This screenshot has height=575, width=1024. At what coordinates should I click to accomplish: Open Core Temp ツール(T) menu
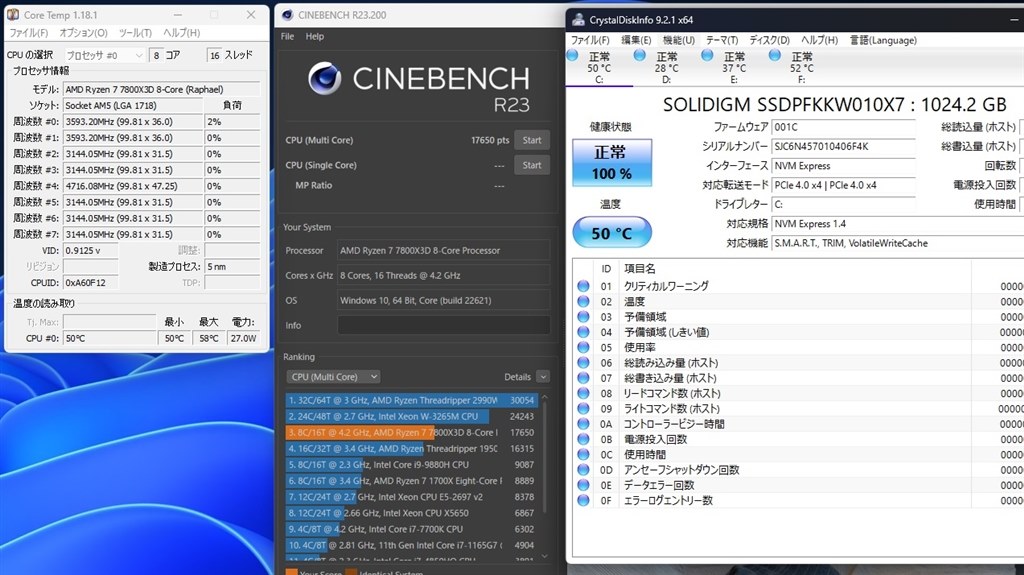(135, 33)
